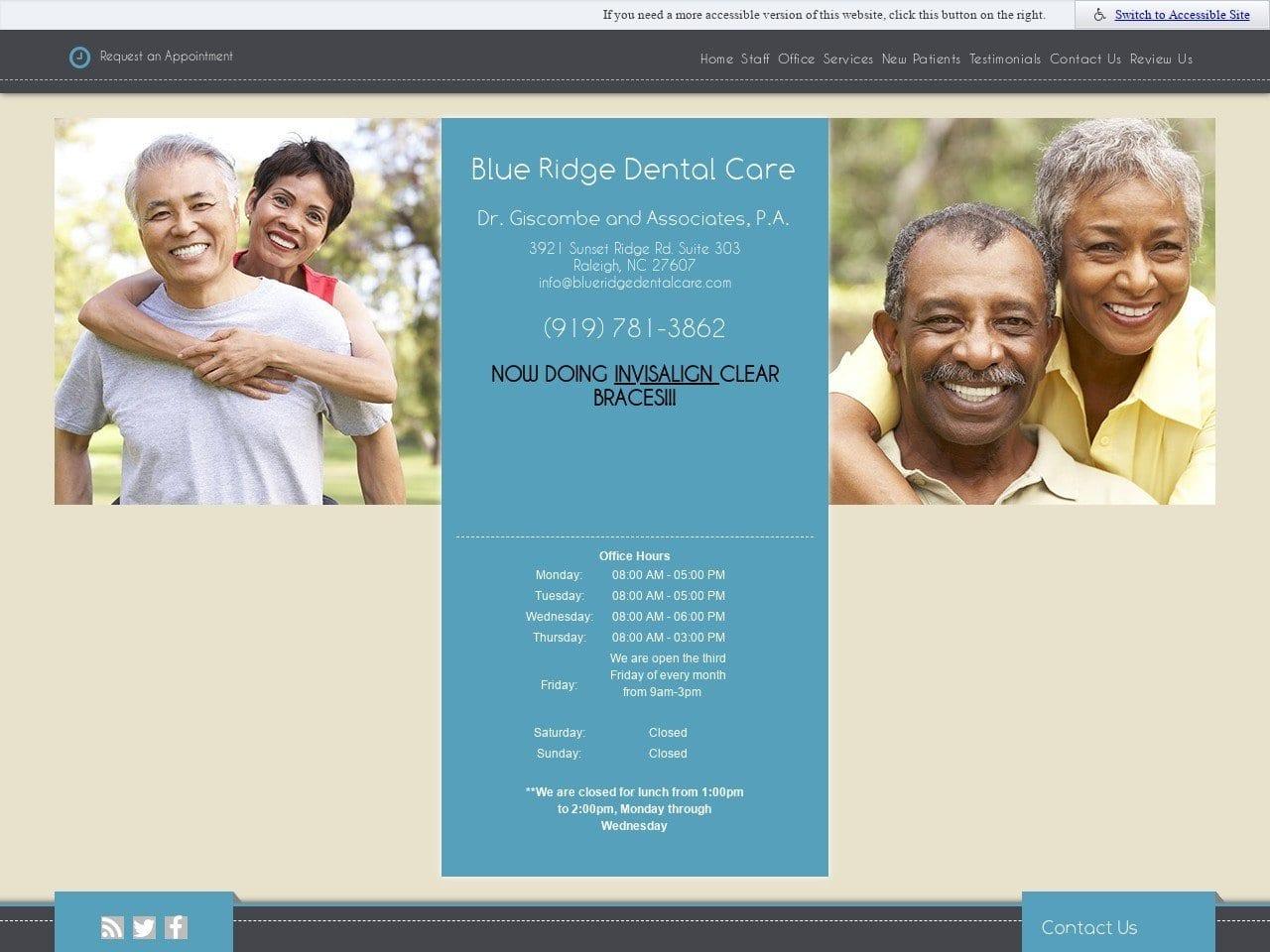Click the Saturday Closed entry
1270x952 pixels.
coord(668,733)
